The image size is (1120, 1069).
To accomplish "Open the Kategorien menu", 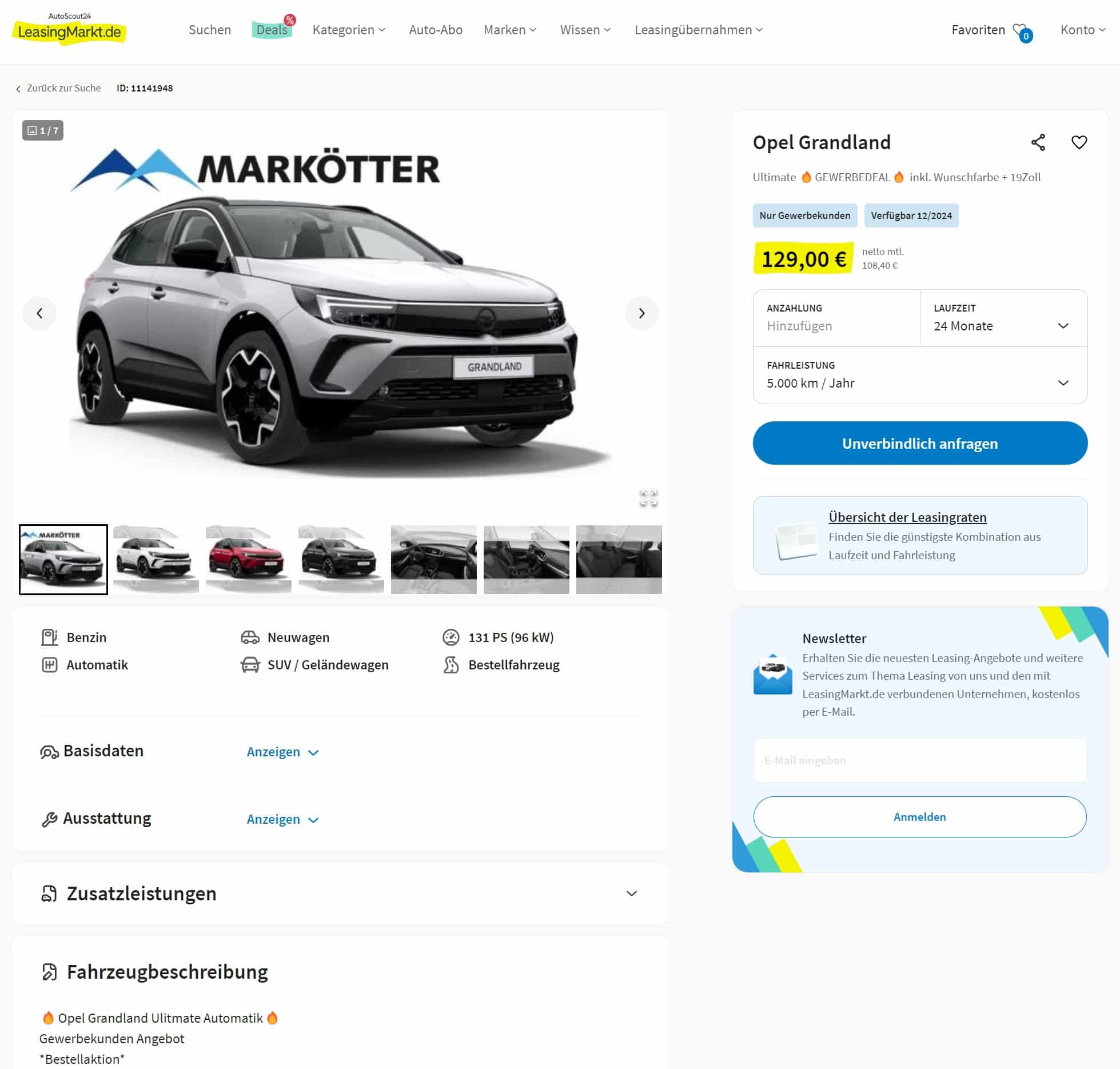I will tap(349, 30).
